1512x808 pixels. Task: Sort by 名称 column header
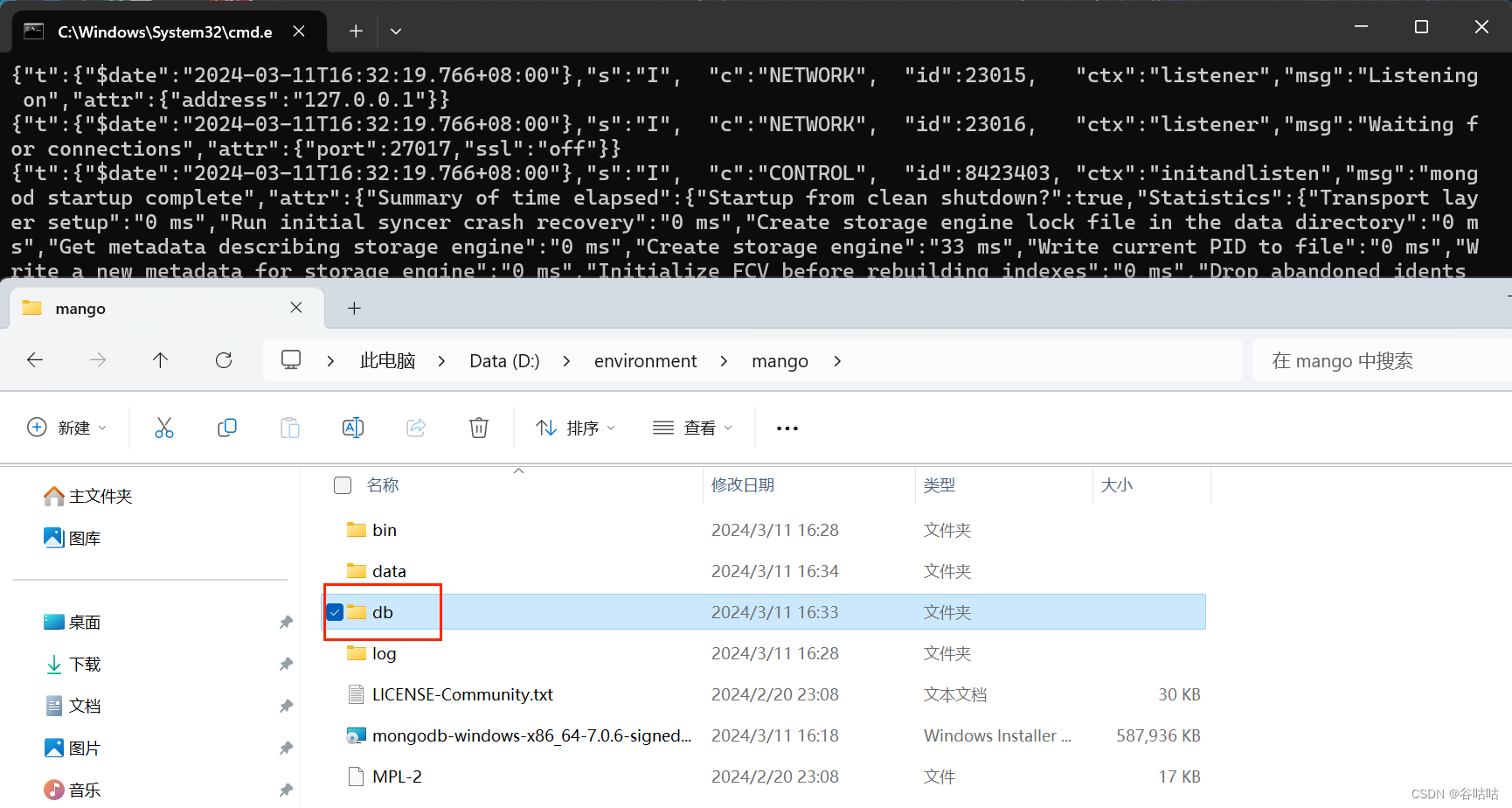[x=383, y=485]
